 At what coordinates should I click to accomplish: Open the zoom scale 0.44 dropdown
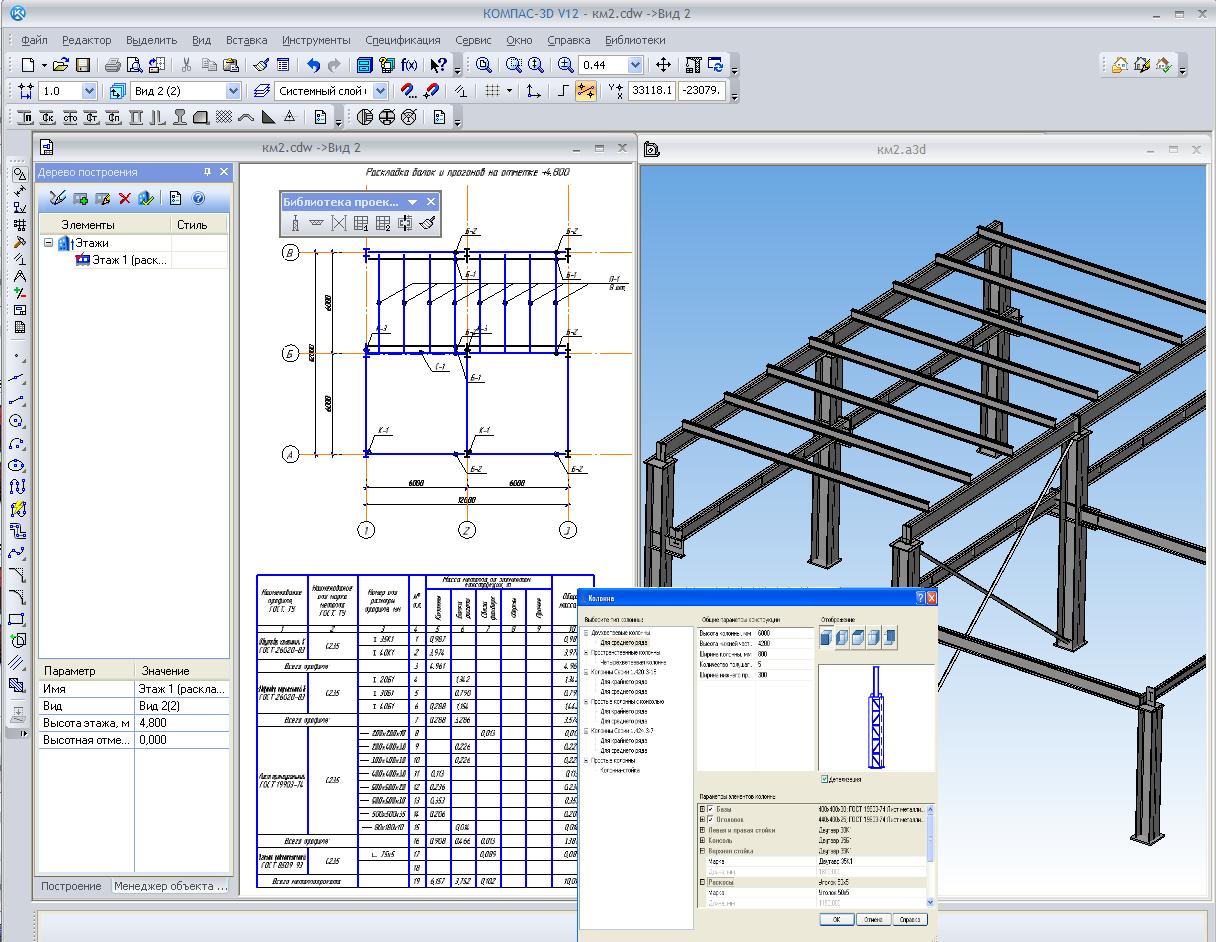[634, 65]
